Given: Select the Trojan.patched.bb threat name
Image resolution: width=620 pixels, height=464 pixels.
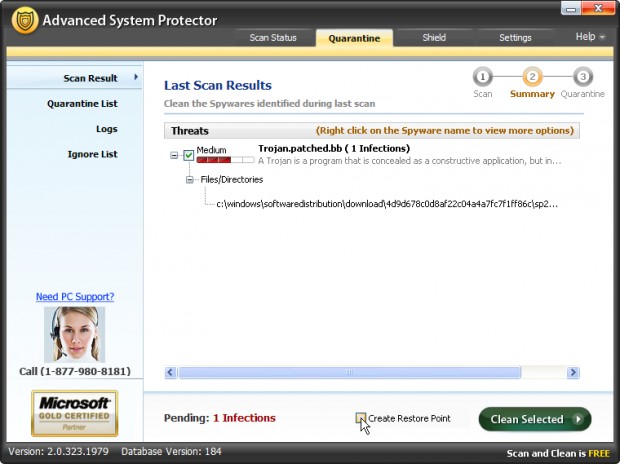Looking at the screenshot, I should 334,148.
